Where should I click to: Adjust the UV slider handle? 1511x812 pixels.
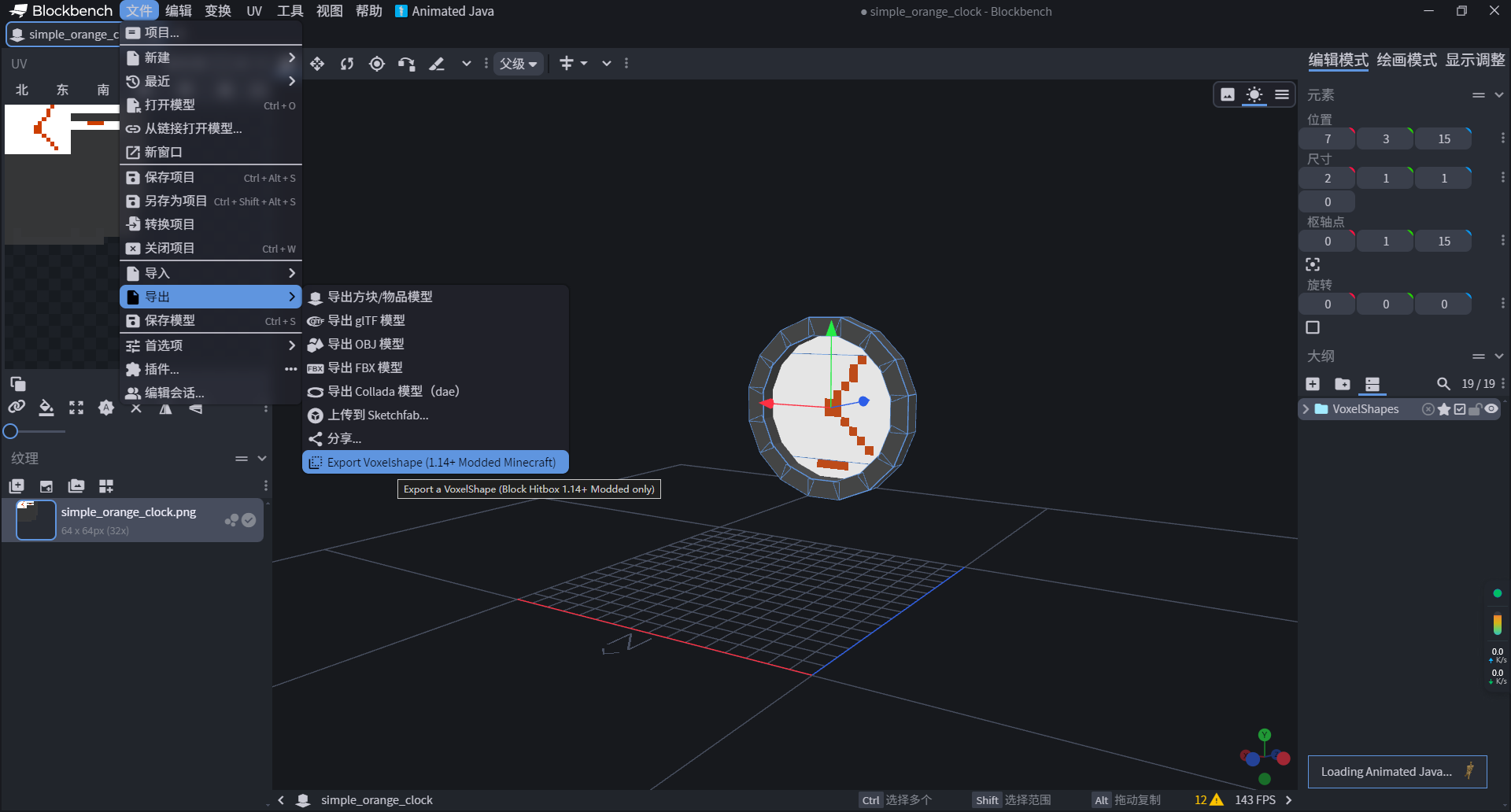point(10,431)
